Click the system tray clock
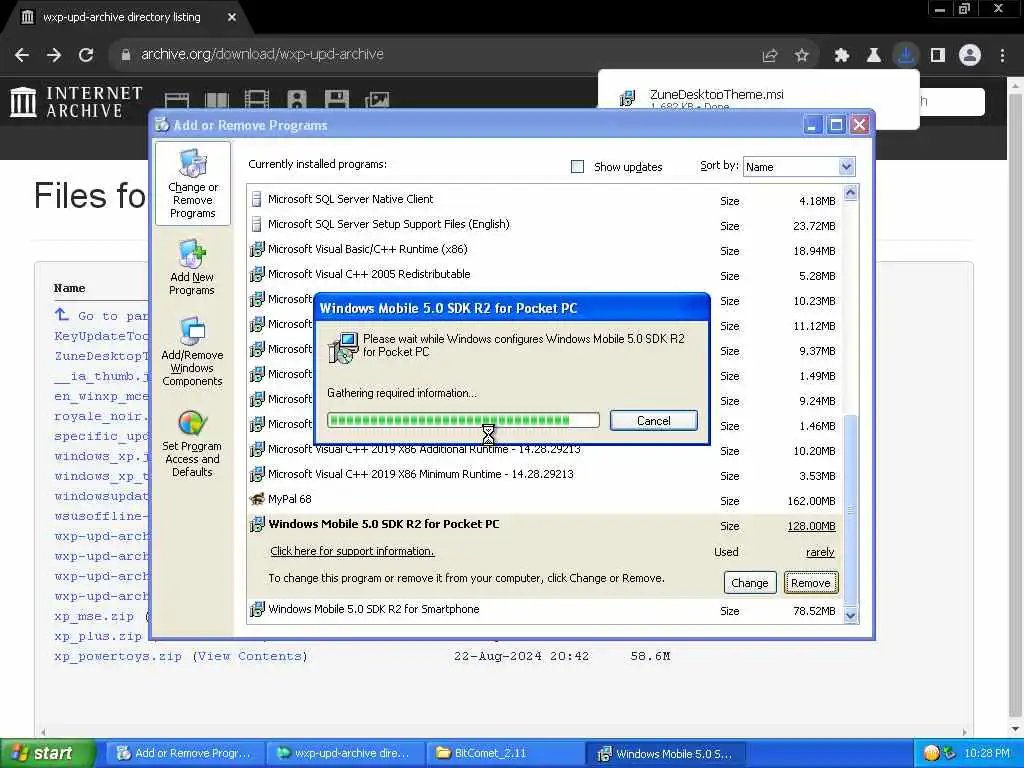This screenshot has width=1024, height=768. [x=987, y=753]
